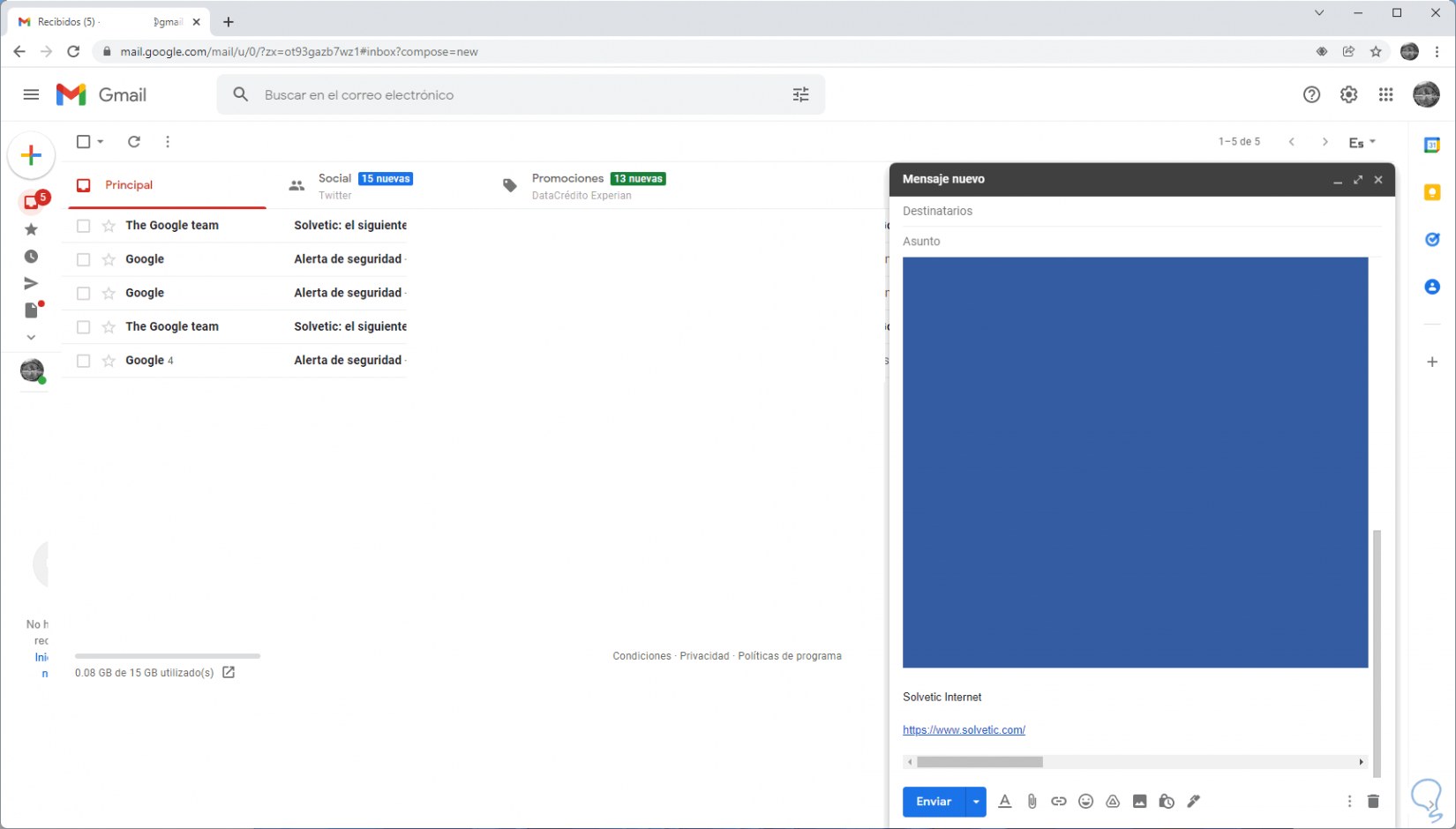Open a new browser tab
This screenshot has height=829, width=1456.
point(229,21)
